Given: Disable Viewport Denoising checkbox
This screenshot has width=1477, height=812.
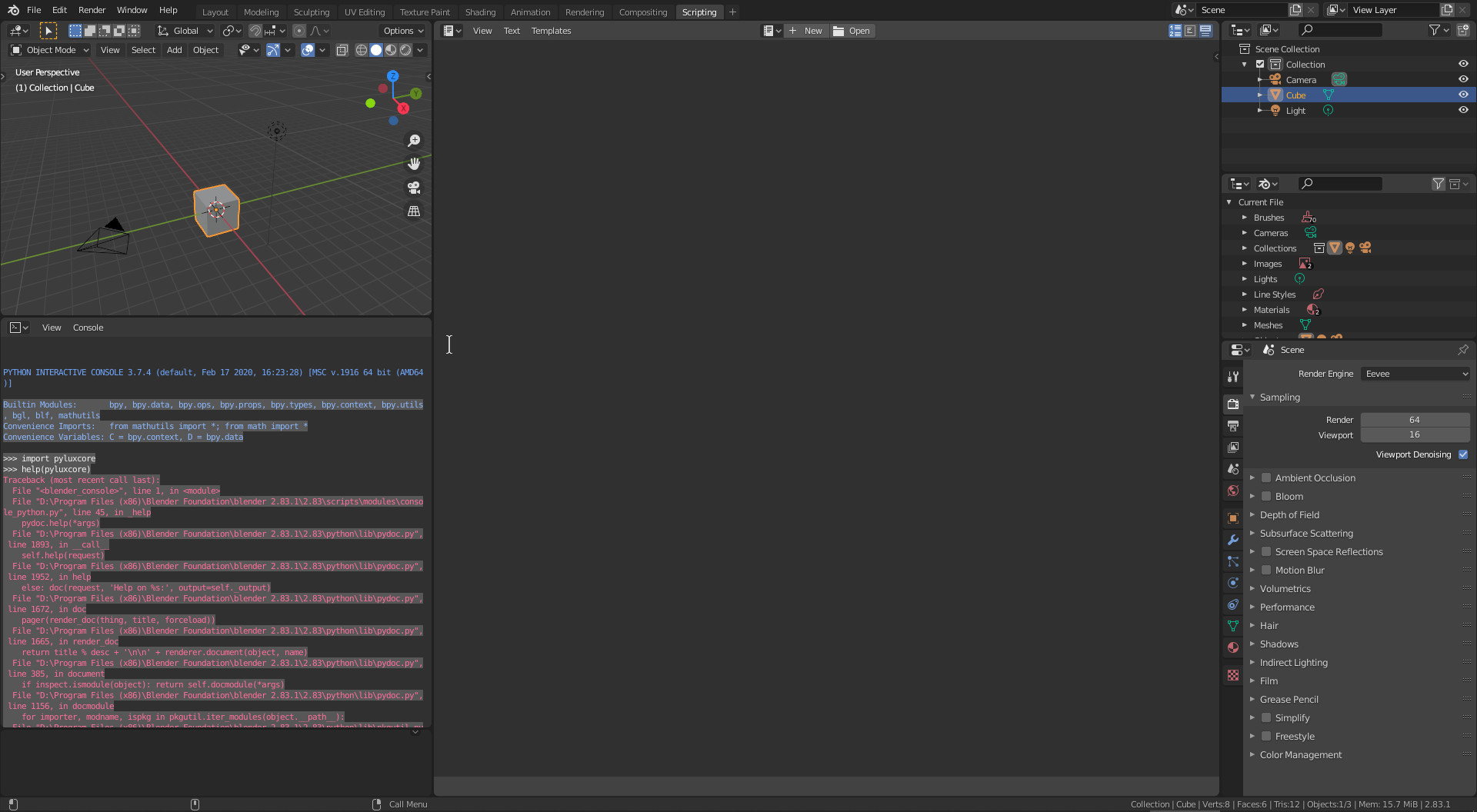Looking at the screenshot, I should point(1463,454).
